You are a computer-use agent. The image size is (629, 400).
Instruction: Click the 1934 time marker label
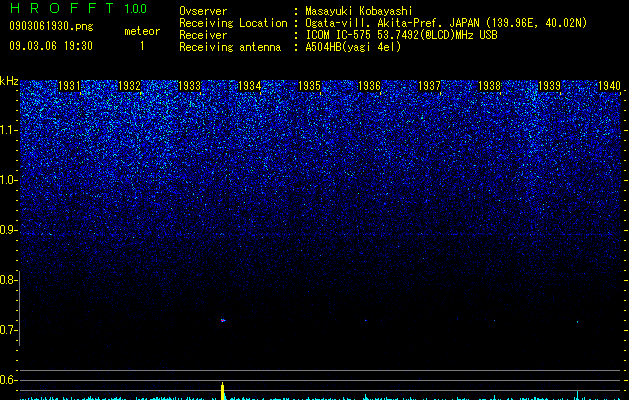pyautogui.click(x=250, y=86)
